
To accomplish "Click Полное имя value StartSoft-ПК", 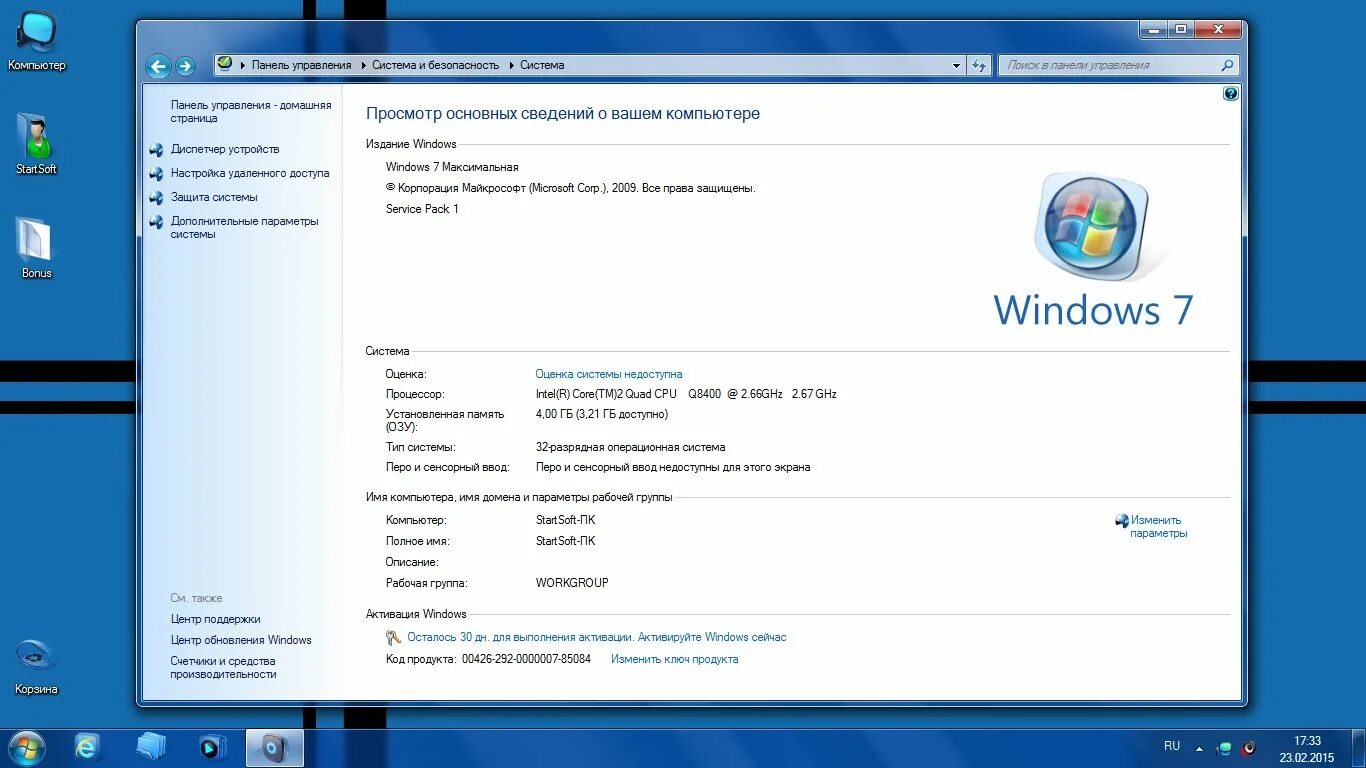I will point(565,541).
